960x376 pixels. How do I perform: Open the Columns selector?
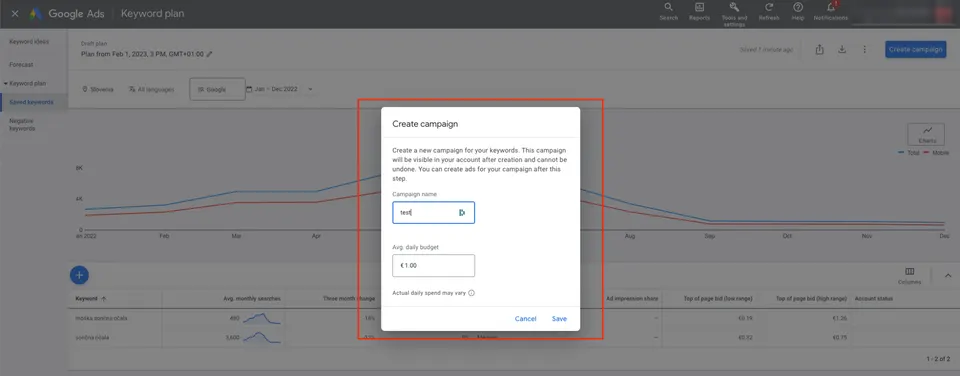pos(909,276)
